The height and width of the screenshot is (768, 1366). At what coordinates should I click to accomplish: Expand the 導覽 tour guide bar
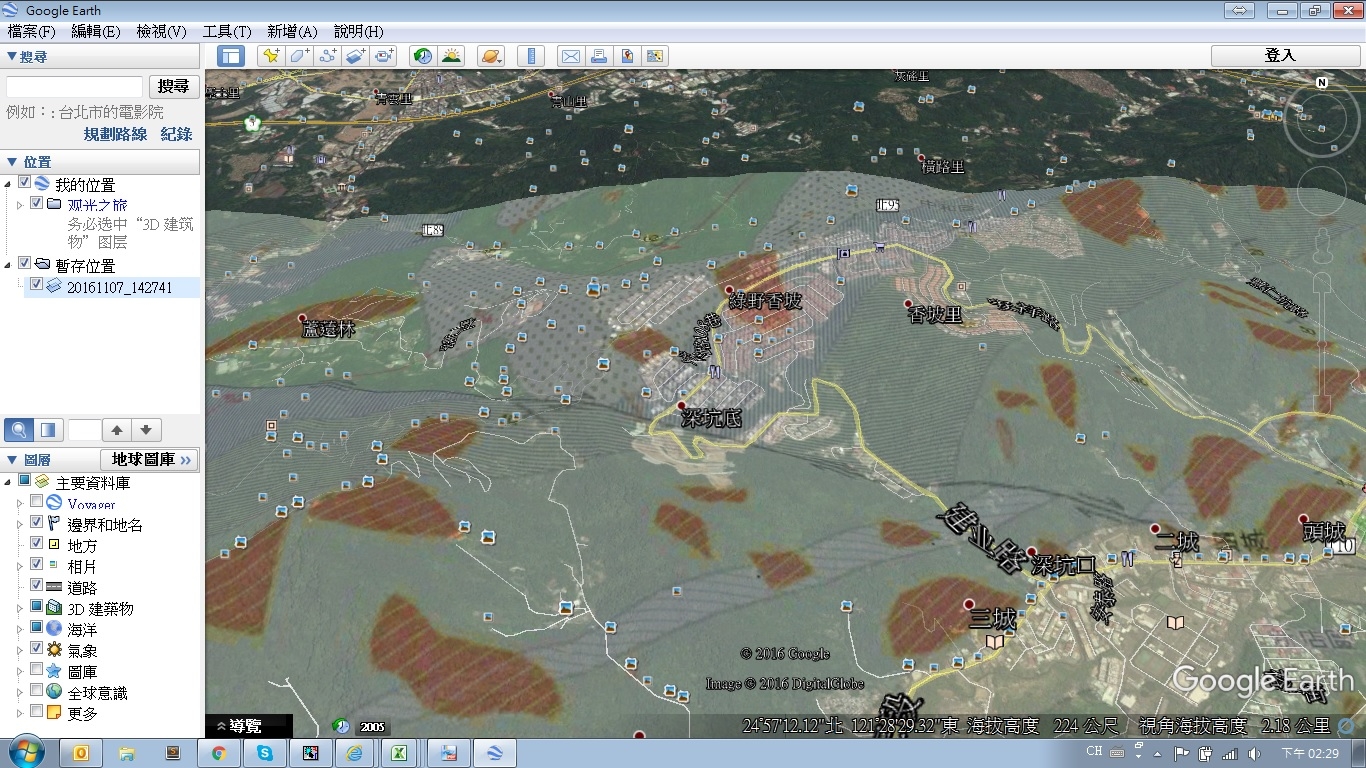click(x=248, y=726)
